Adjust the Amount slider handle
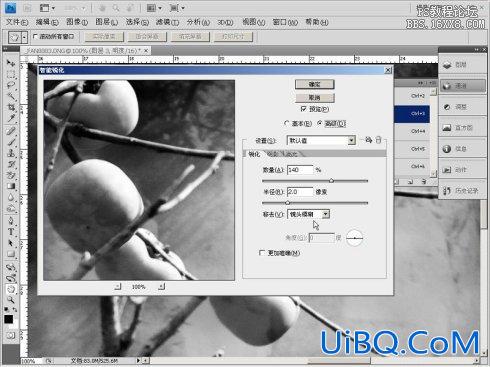 [331, 181]
